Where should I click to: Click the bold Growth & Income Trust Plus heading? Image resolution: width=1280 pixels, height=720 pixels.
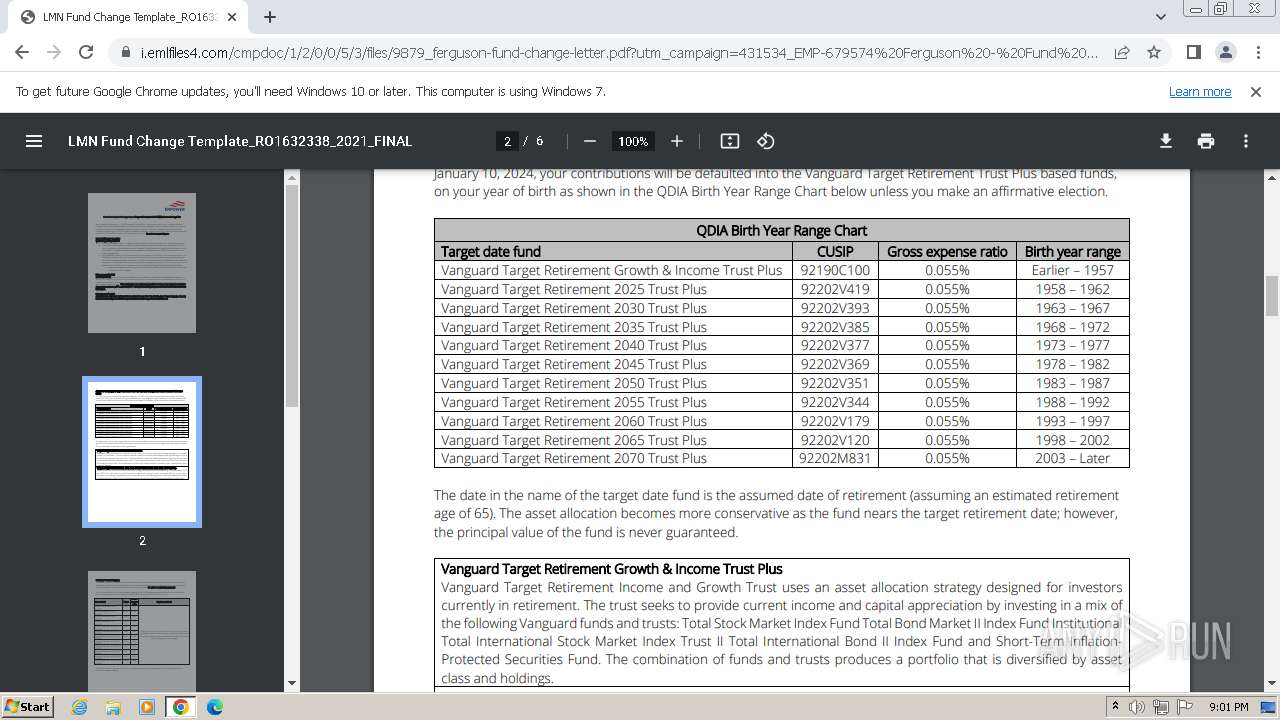tap(612, 569)
